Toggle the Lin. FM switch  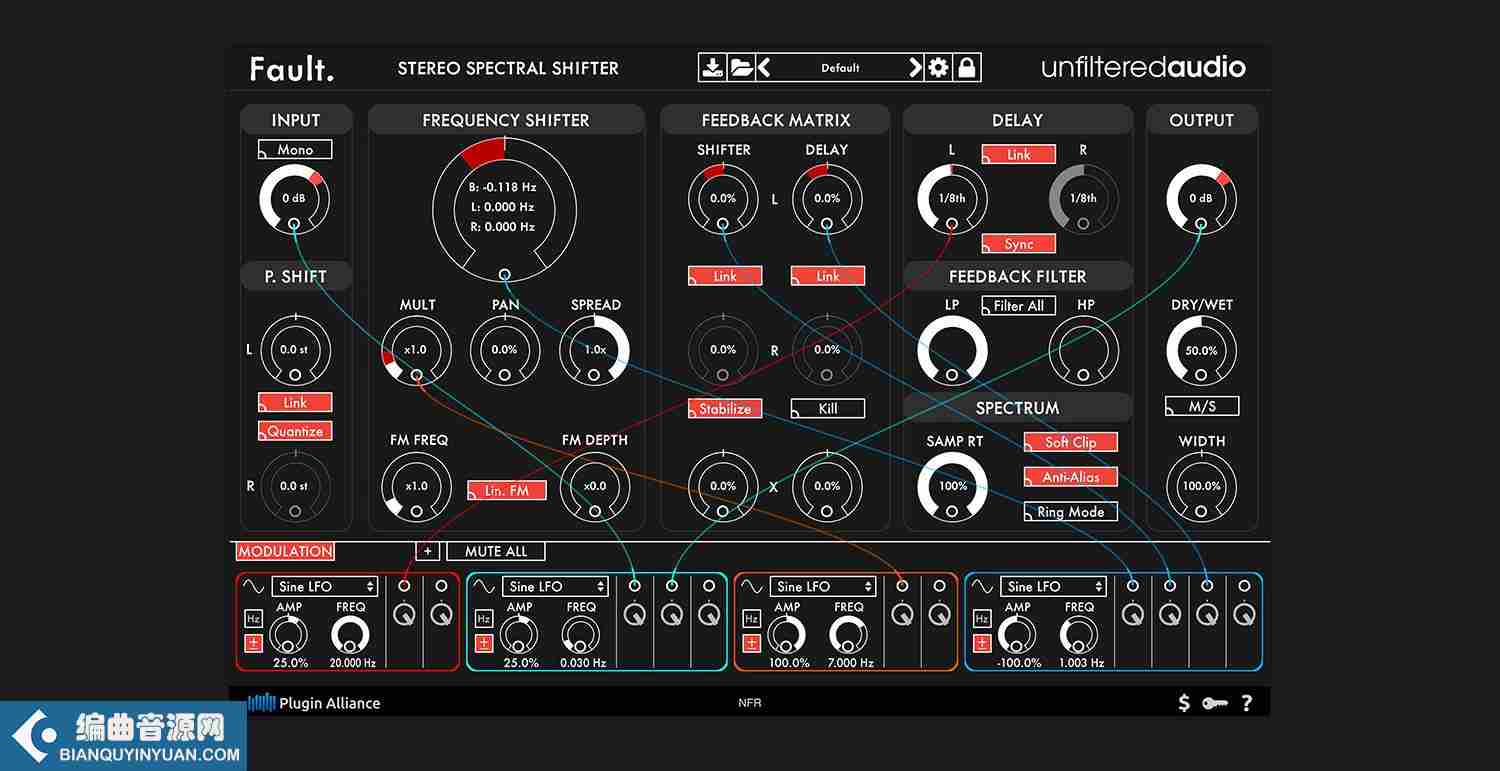[507, 490]
